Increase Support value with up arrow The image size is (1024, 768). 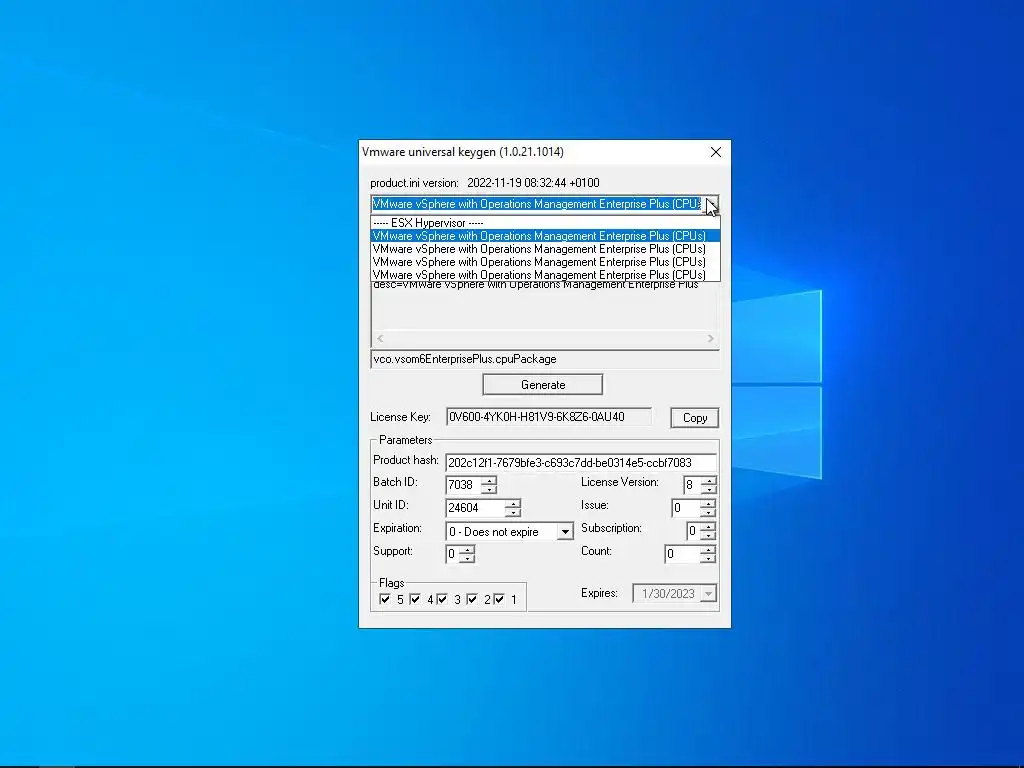466,550
